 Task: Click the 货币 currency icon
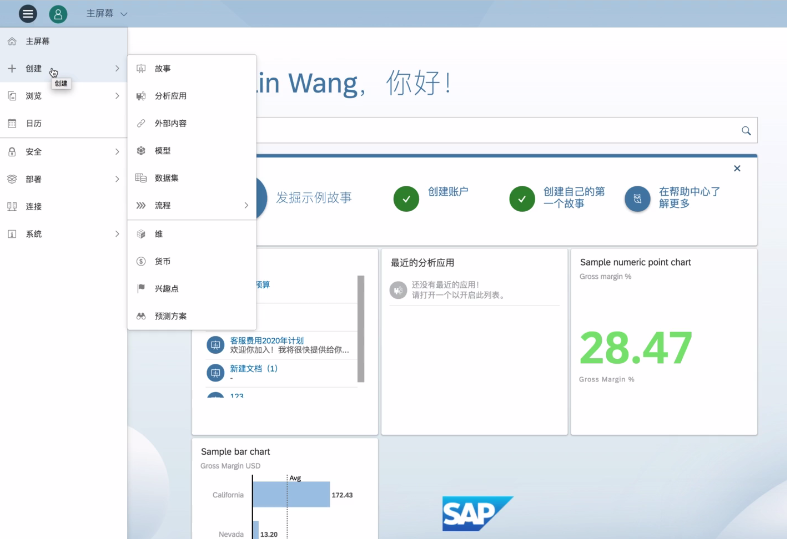click(x=141, y=261)
